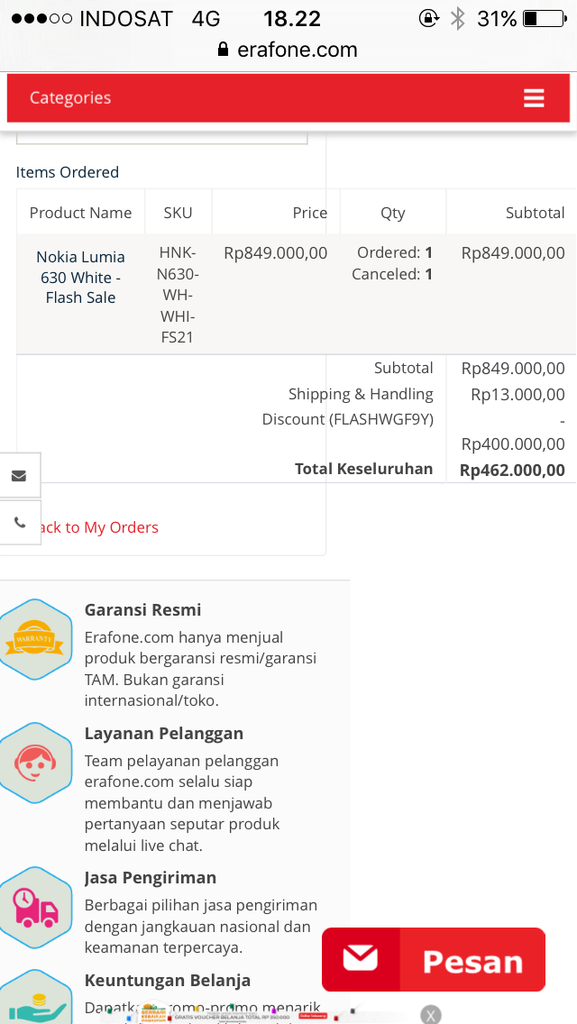
Task: Tap the battery indicator in status bar
Action: (x=545, y=19)
